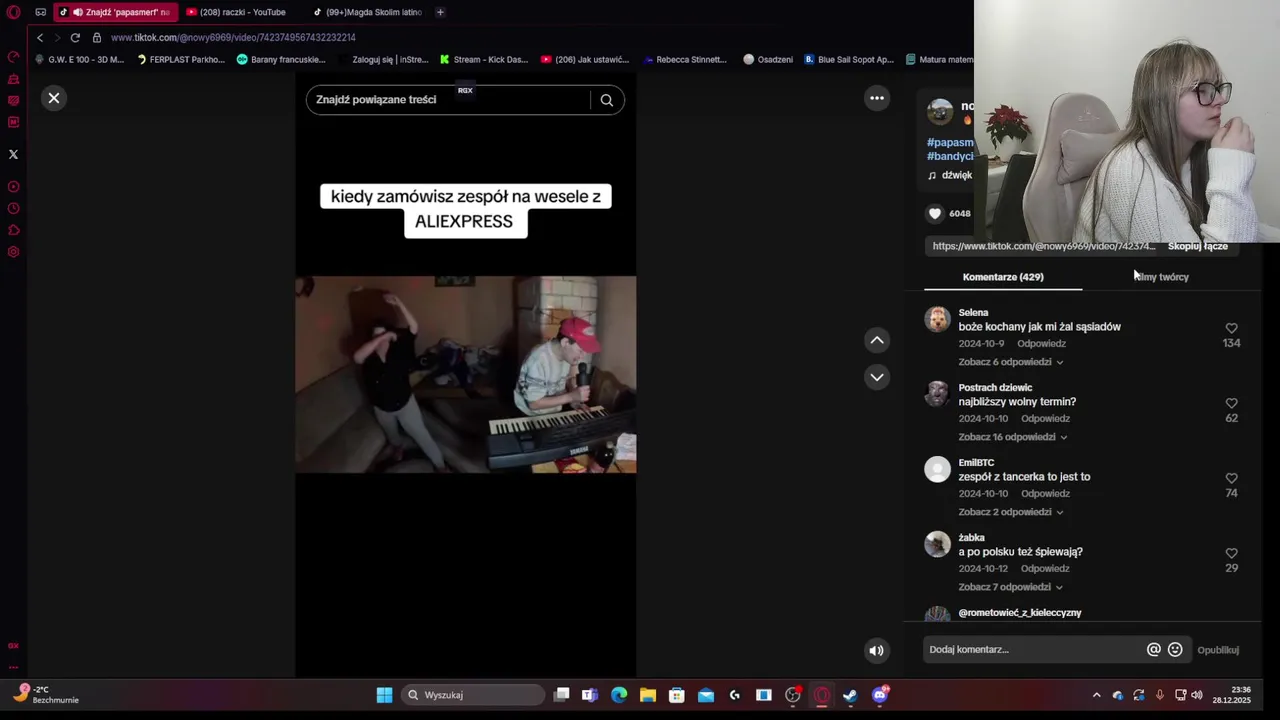Open the Windows Start menu
The height and width of the screenshot is (720, 1280).
coord(384,695)
